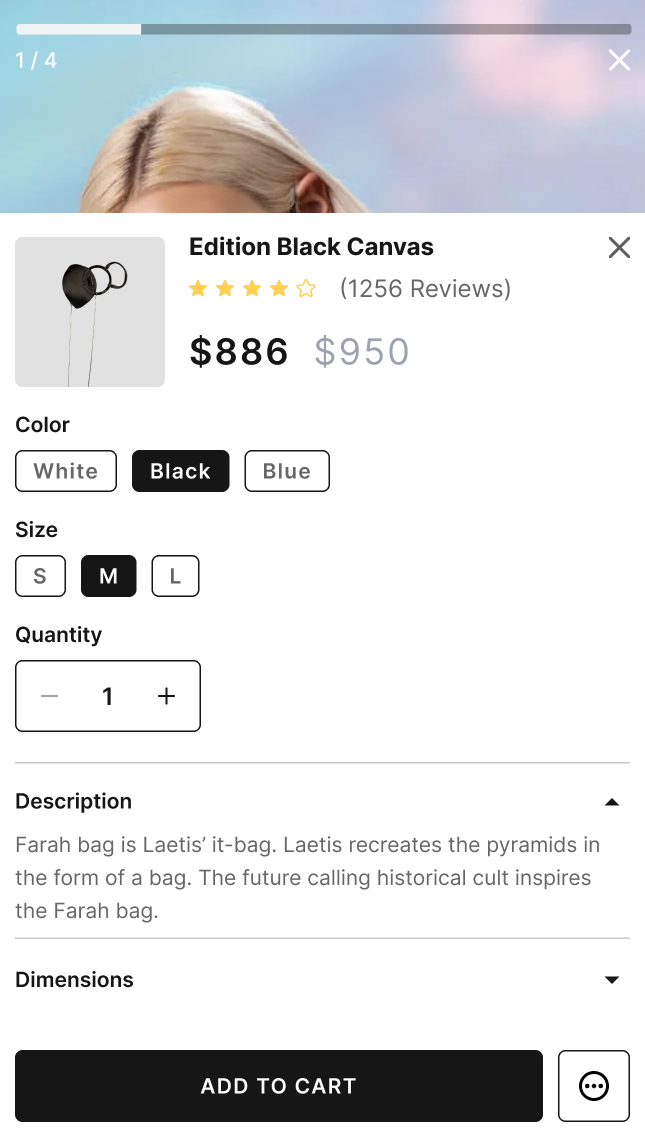Image resolution: width=645 pixels, height=1146 pixels.
Task: Open the 1256 Reviews link
Action: tap(425, 289)
